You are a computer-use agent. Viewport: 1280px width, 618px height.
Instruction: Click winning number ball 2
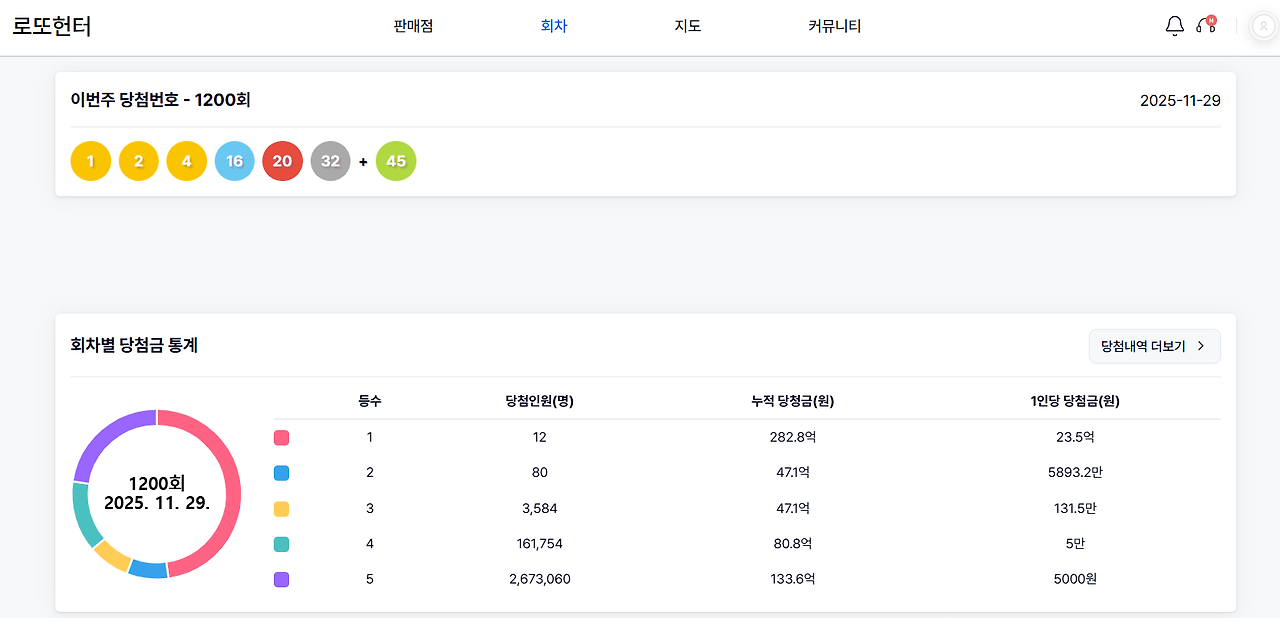pyautogui.click(x=139, y=161)
